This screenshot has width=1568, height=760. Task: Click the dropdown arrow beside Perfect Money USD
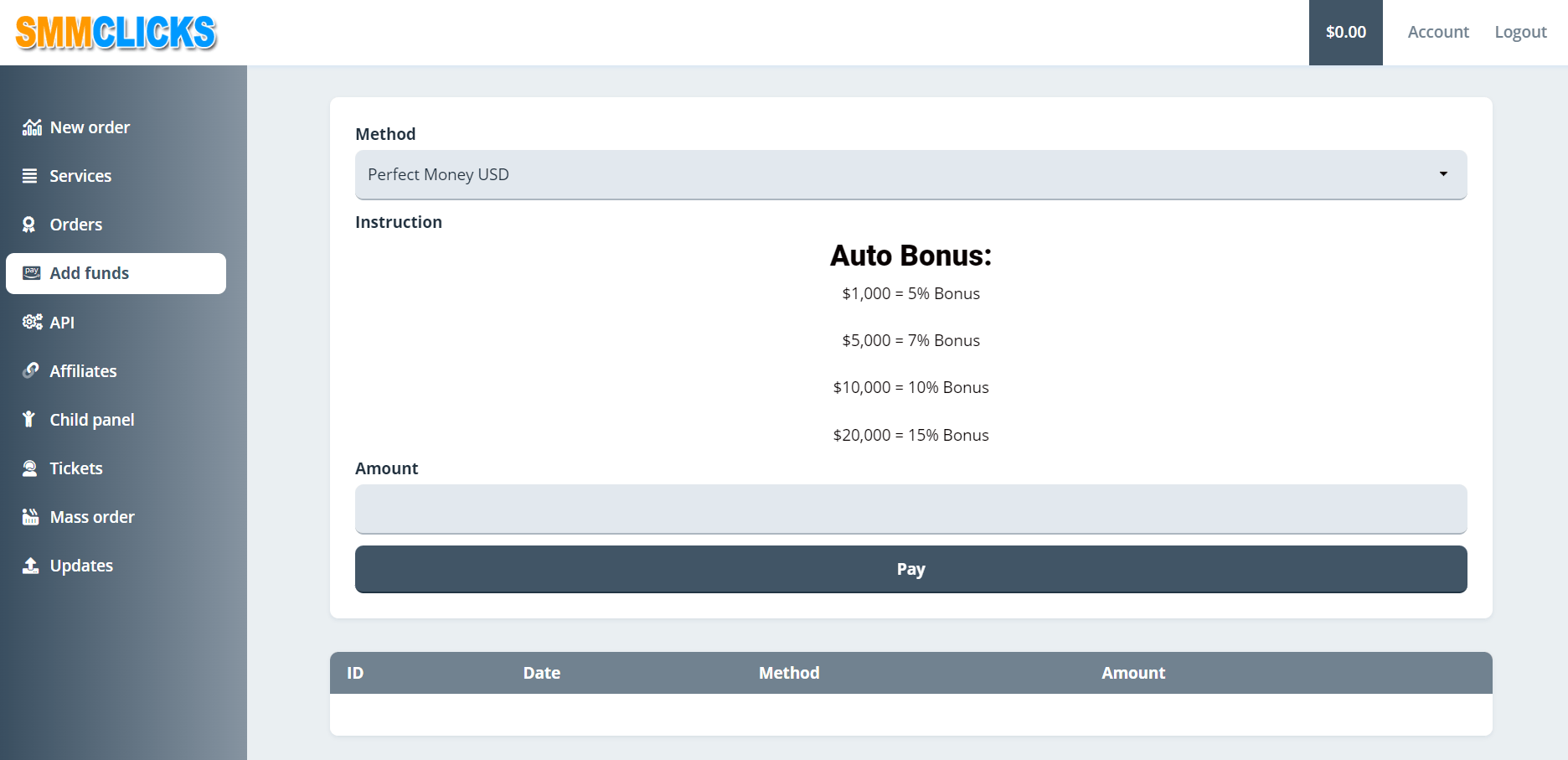pos(1443,174)
